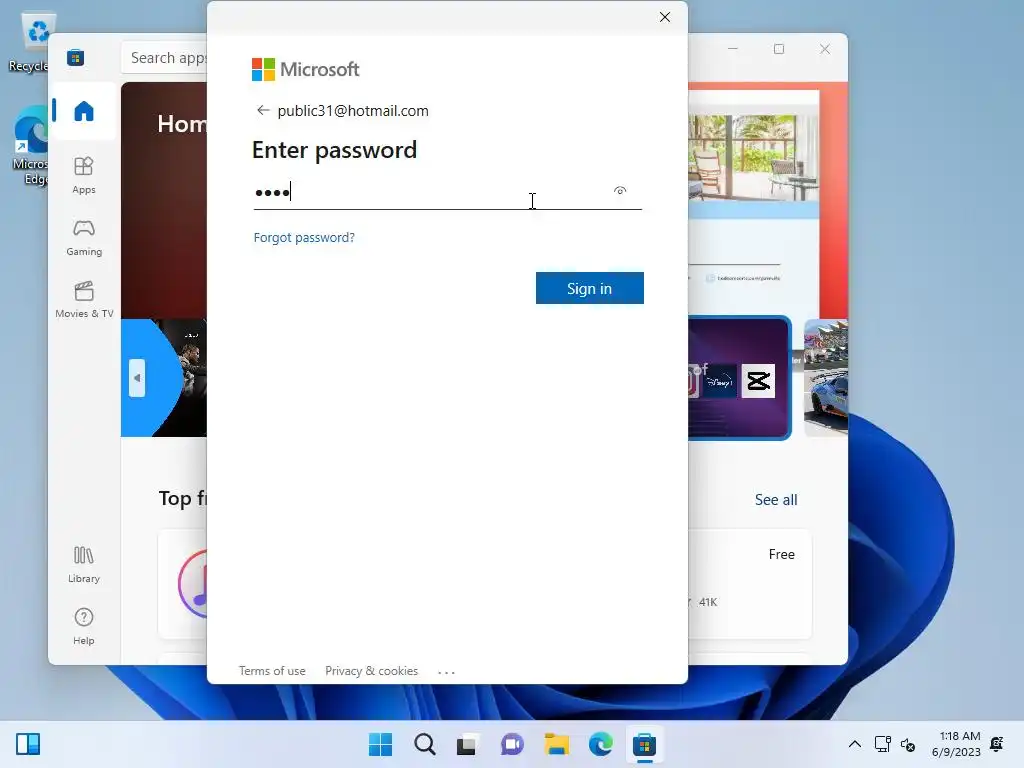The image size is (1024, 768).
Task: Show password with the eye icon
Action: 620,191
